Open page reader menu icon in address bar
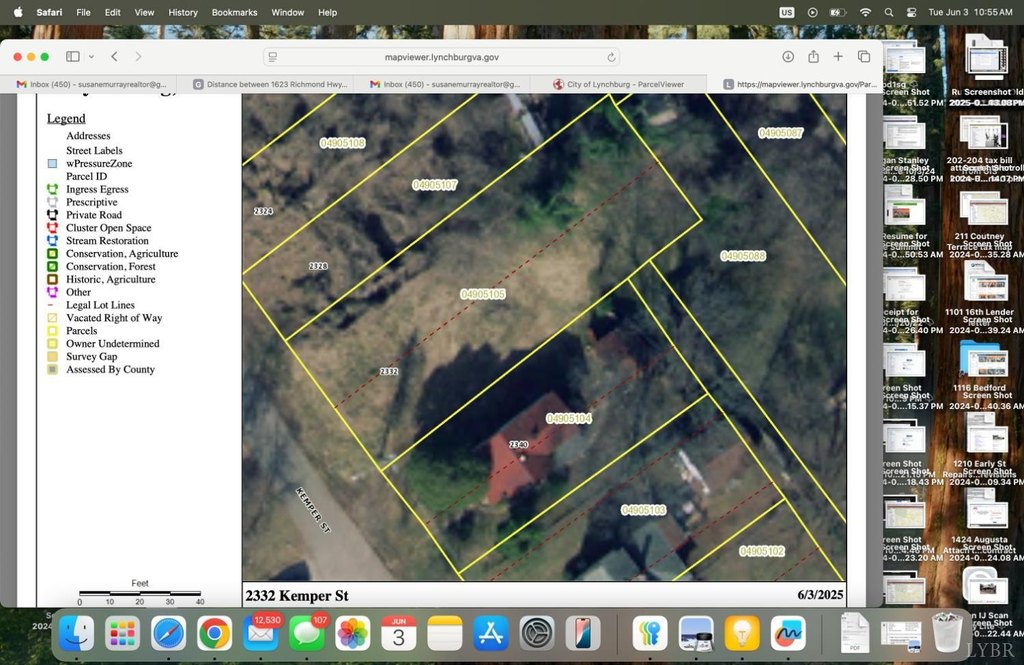Screen dimensions: 1024x665 (273, 57)
